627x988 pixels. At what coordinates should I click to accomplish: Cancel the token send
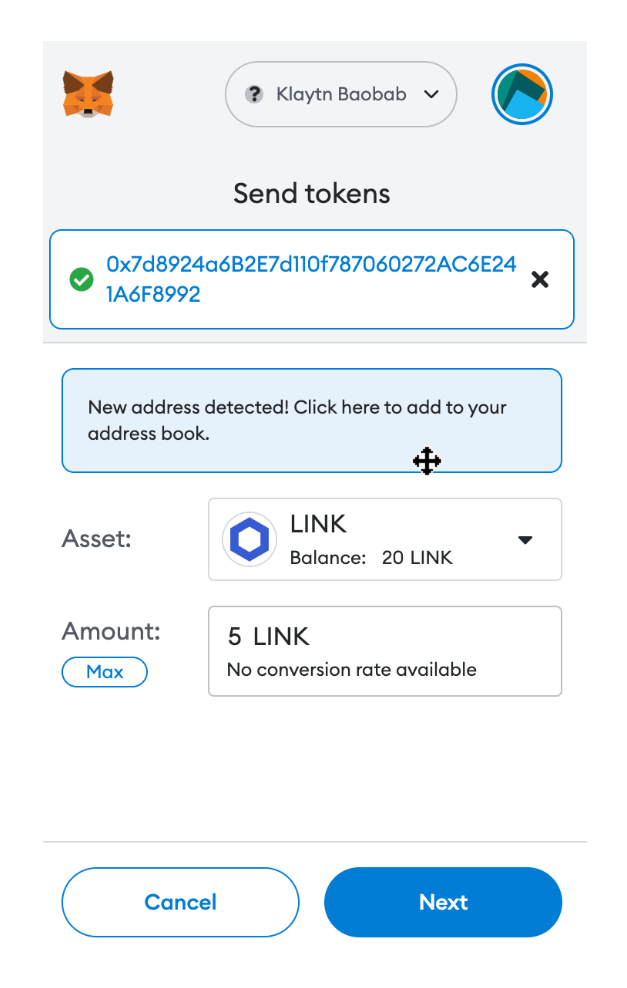click(180, 902)
